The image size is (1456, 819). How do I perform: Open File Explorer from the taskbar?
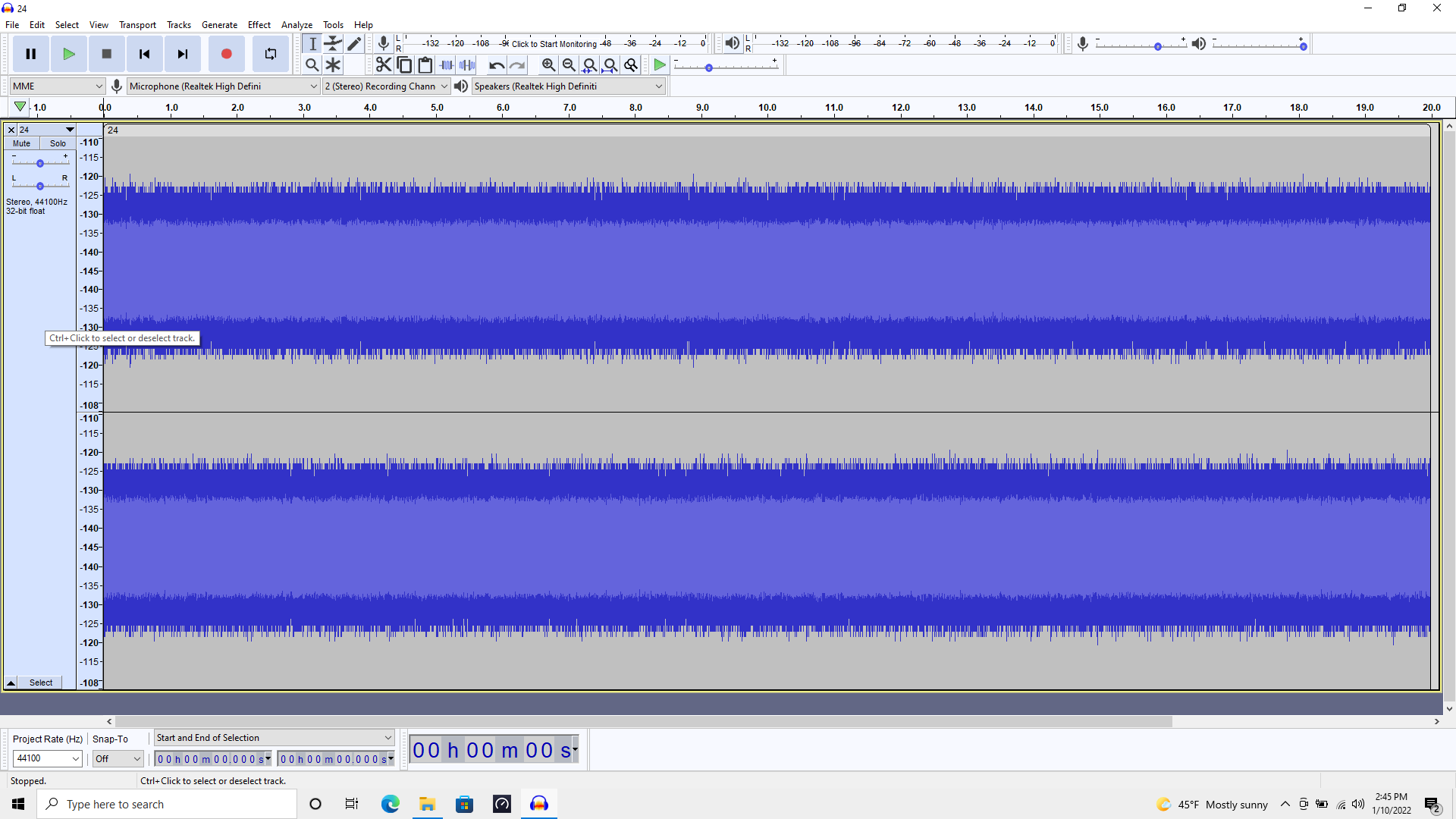pos(427,804)
